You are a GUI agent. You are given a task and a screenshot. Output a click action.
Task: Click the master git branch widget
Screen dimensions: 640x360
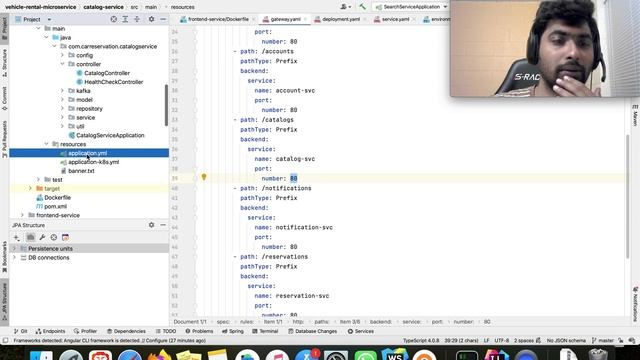[603, 340]
